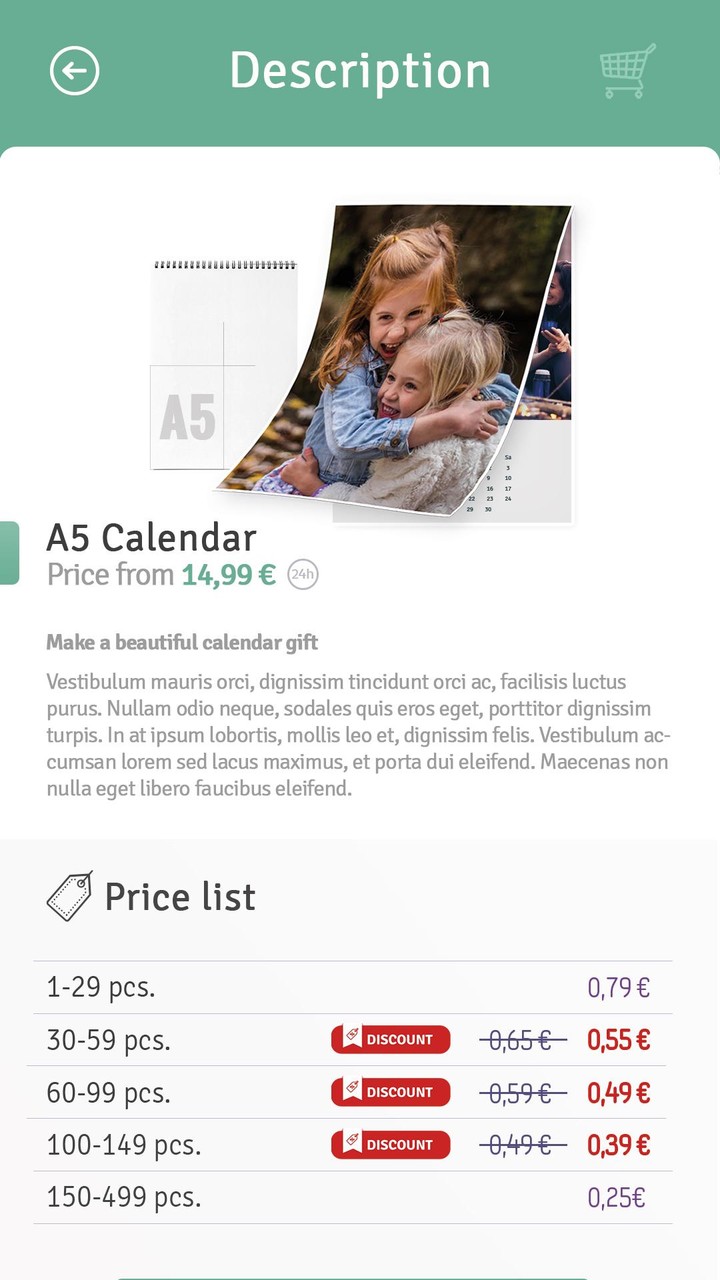
Task: Tap the 24h delivery icon
Action: (302, 575)
